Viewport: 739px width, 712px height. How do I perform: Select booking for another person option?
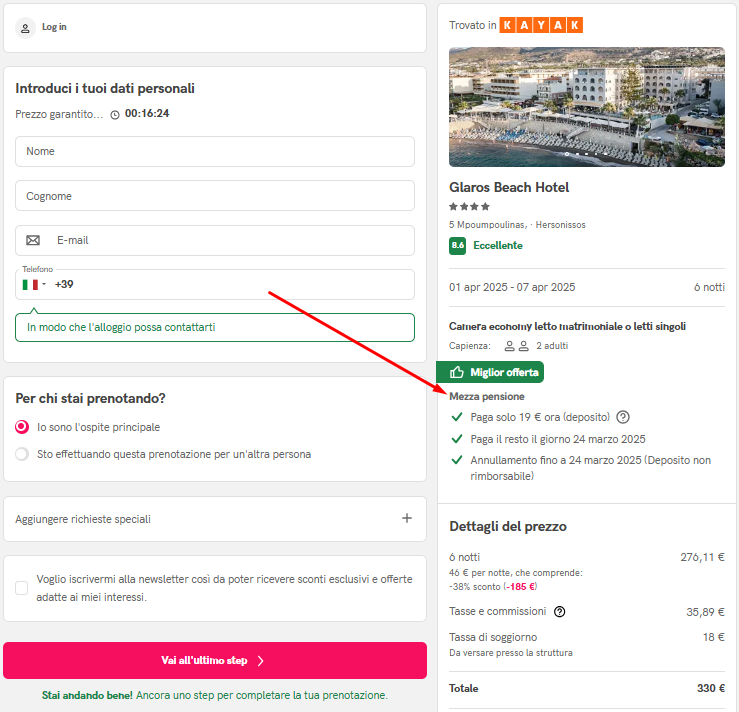[x=22, y=454]
